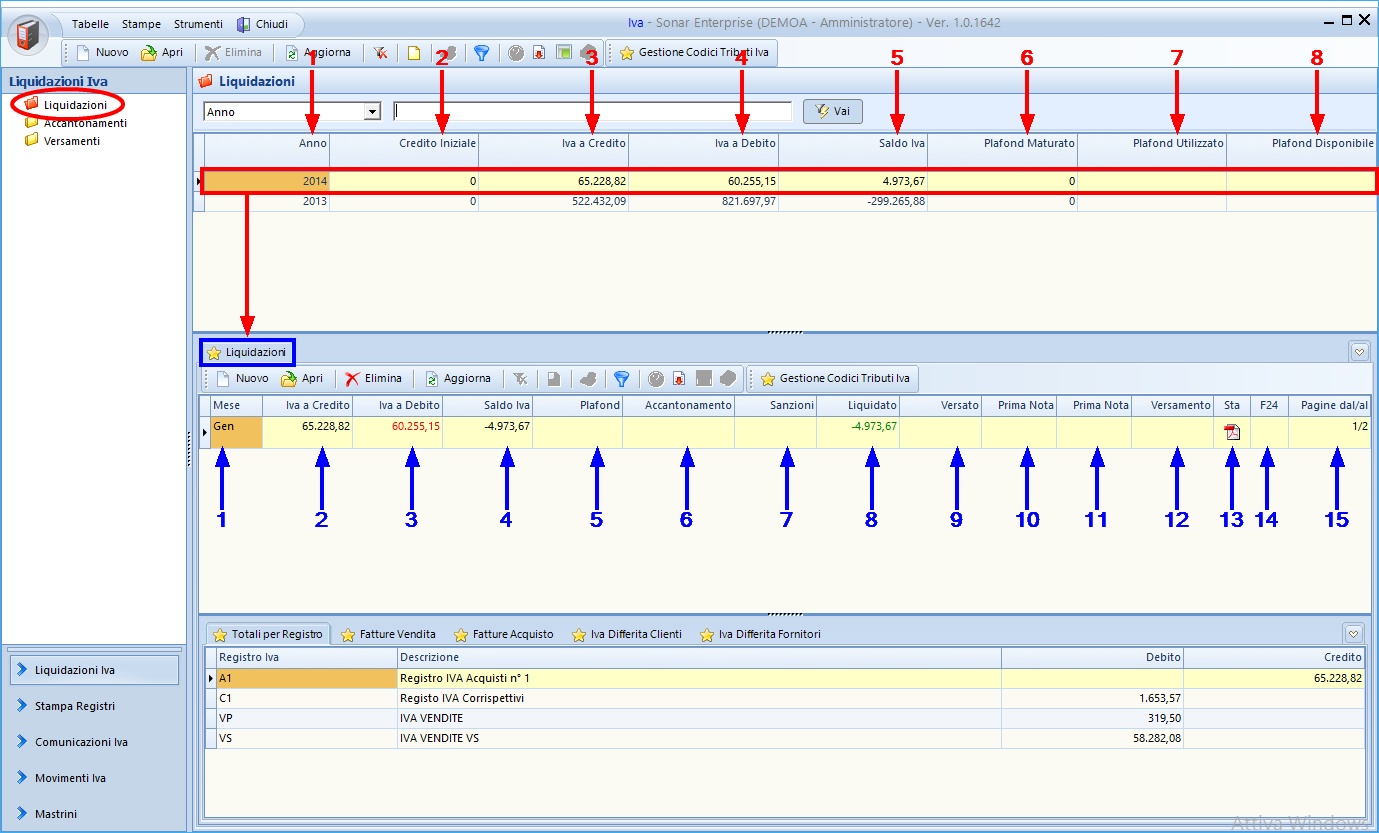The height and width of the screenshot is (833, 1379).
Task: Open the Stampe menu
Action: pyautogui.click(x=141, y=24)
